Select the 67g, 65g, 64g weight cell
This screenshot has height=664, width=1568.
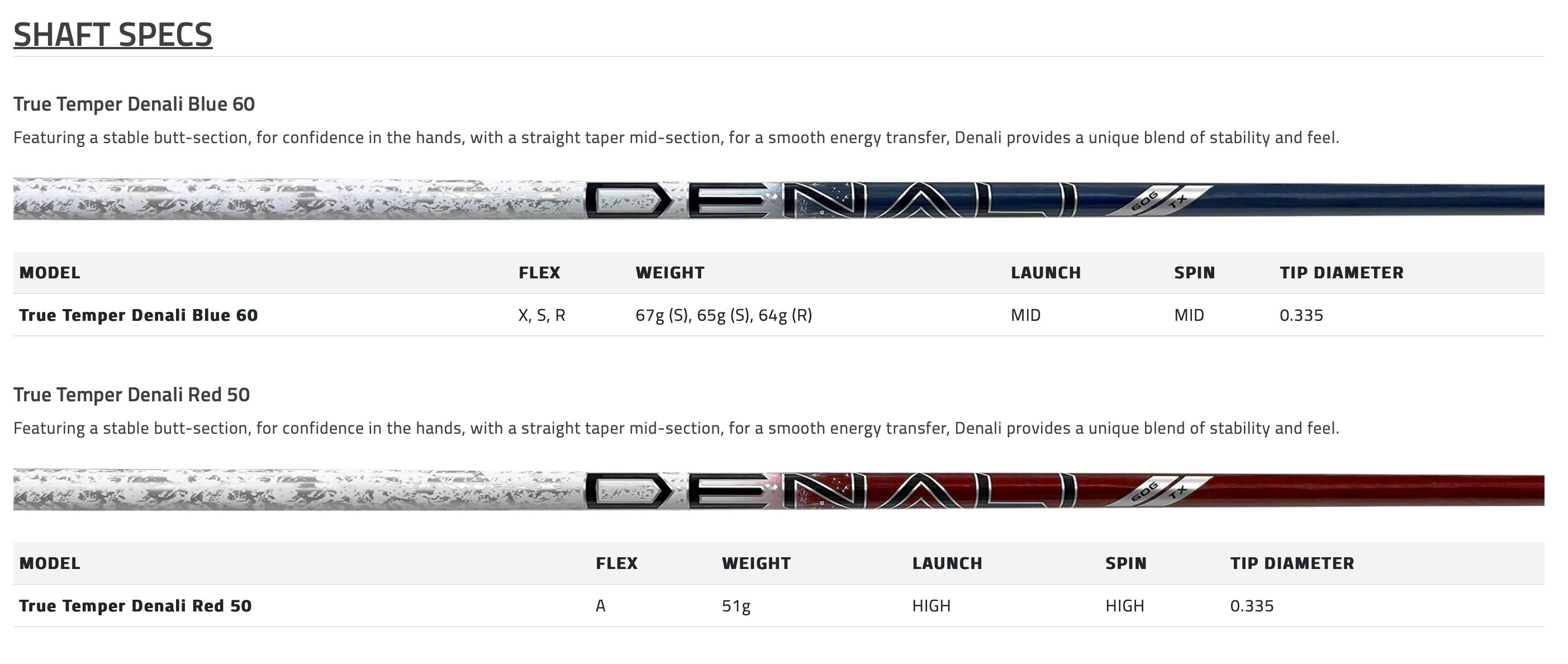click(723, 315)
